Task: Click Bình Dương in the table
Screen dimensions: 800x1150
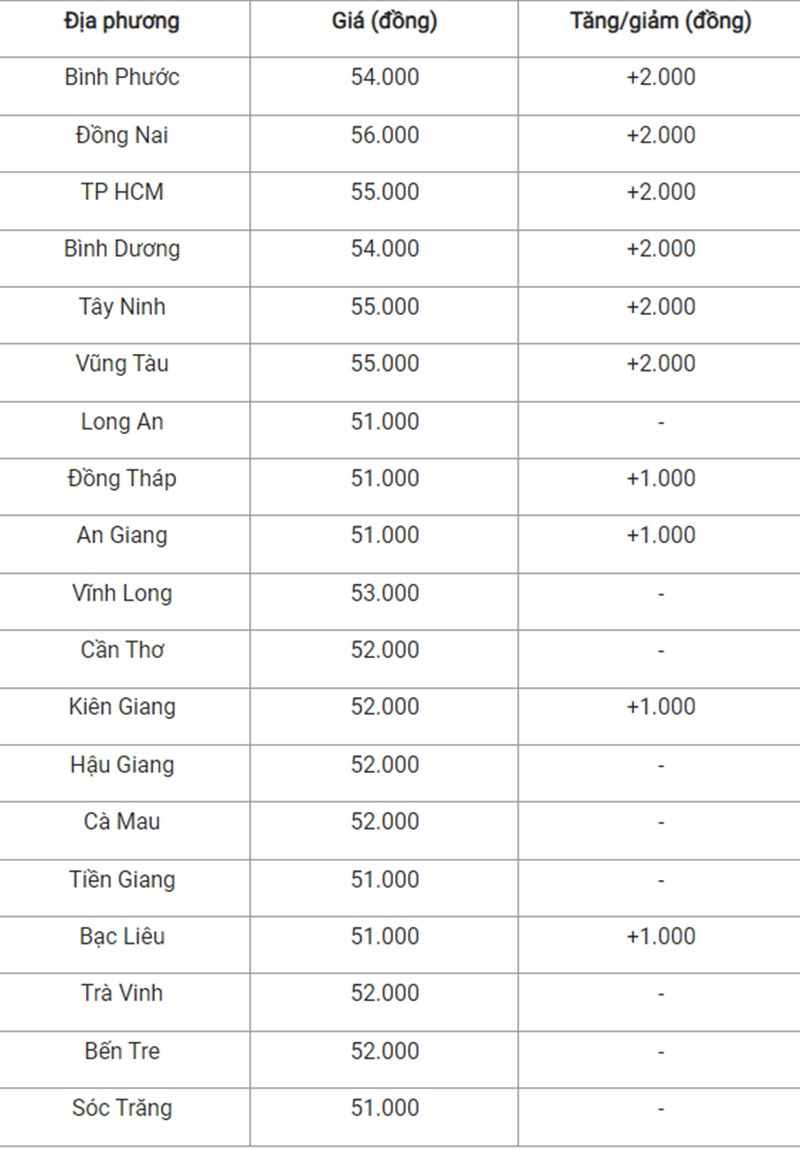Action: (122, 249)
